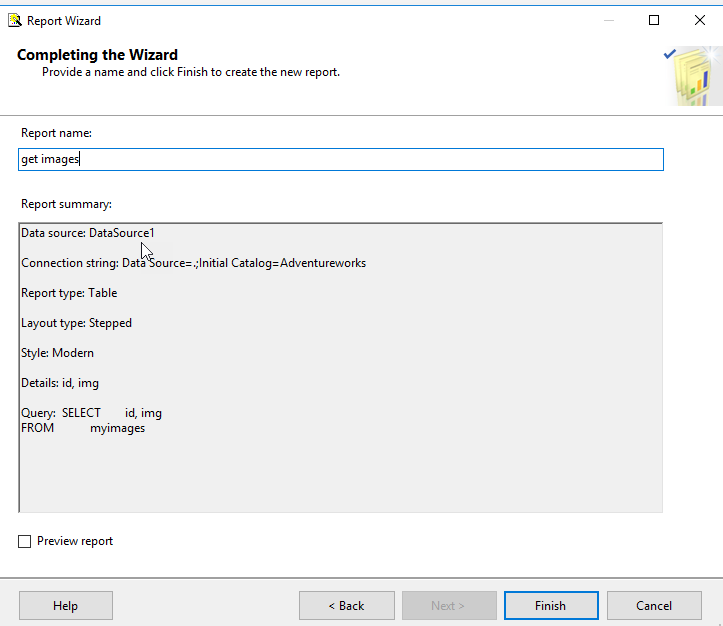This screenshot has height=626, width=723.
Task: Click the Connection string line in summary
Action: tap(193, 263)
